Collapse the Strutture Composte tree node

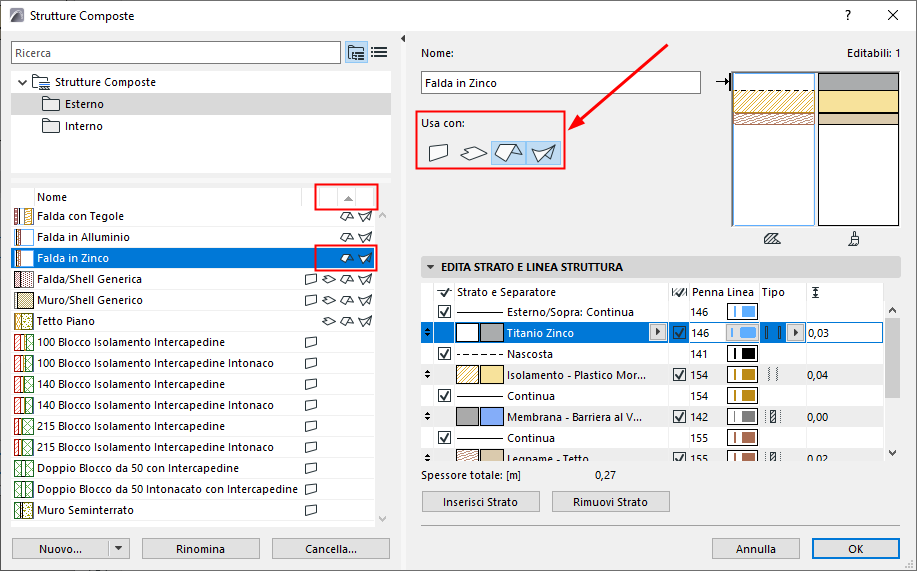pyautogui.click(x=22, y=82)
